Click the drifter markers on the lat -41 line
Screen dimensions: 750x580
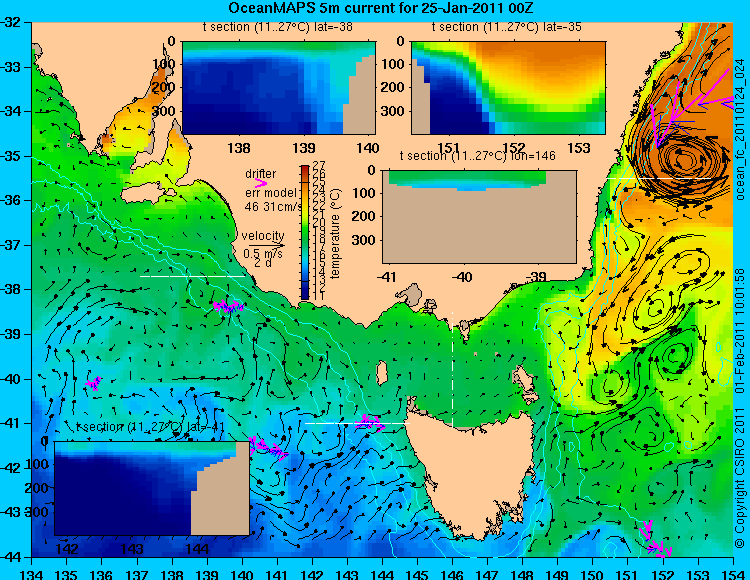click(370, 423)
